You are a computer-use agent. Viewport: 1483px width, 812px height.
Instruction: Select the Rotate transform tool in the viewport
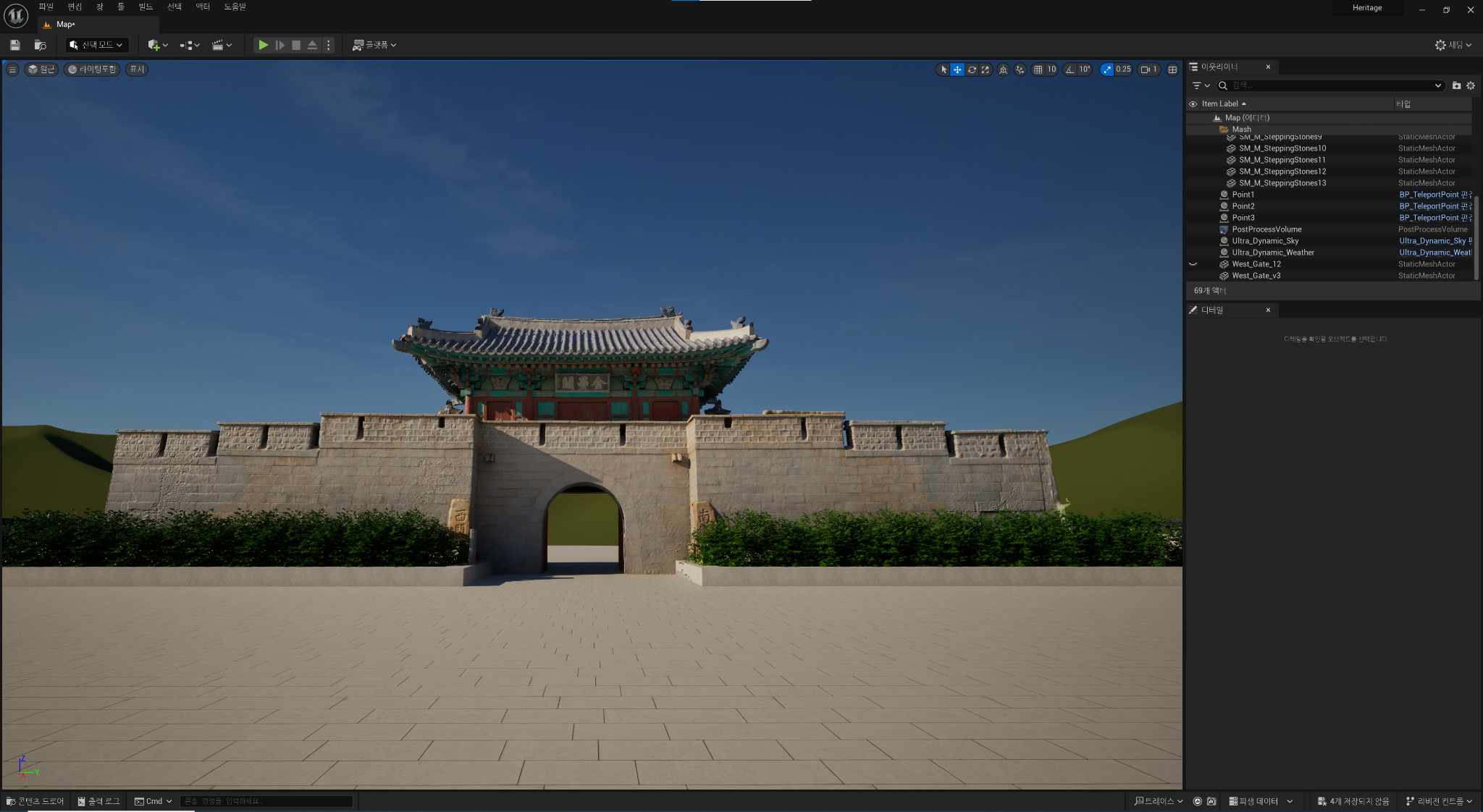point(972,69)
